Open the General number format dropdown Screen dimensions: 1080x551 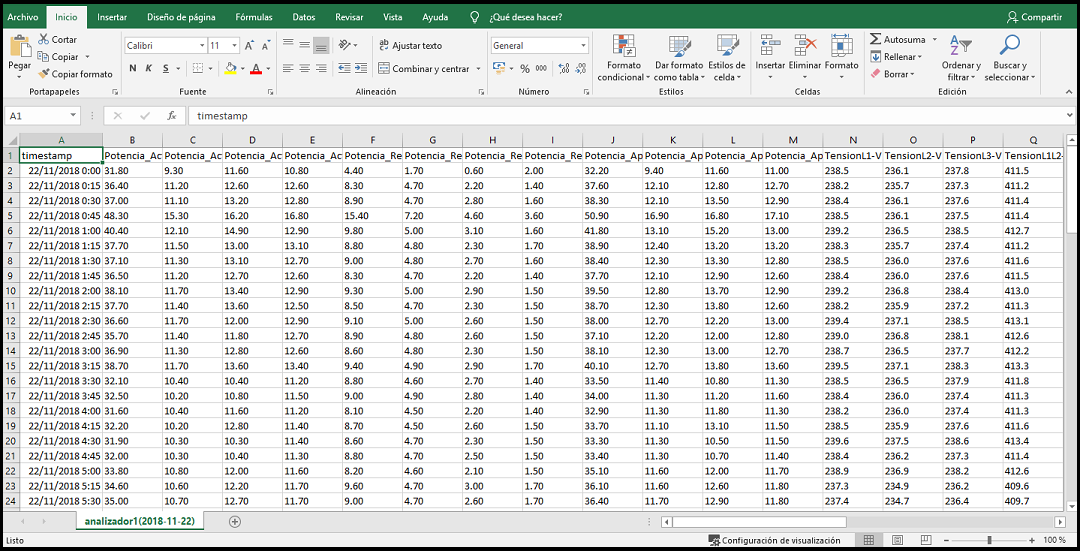[x=583, y=46]
